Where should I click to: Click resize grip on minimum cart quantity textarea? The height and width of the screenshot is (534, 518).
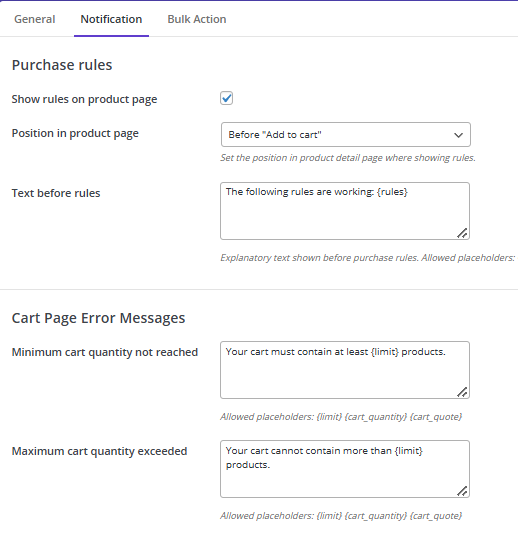pyautogui.click(x=462, y=392)
